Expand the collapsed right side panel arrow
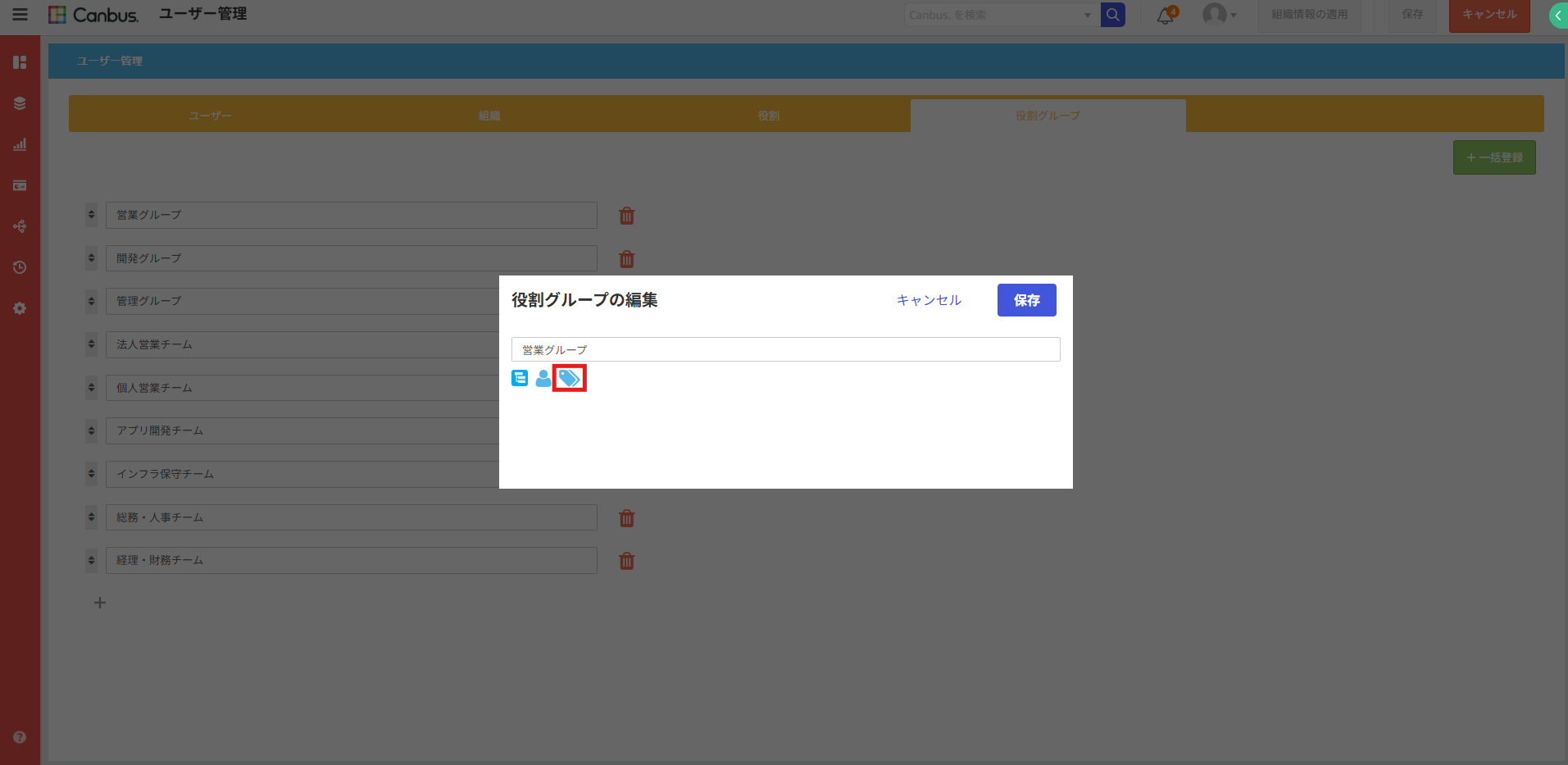Image resolution: width=1568 pixels, height=765 pixels. tap(1557, 16)
